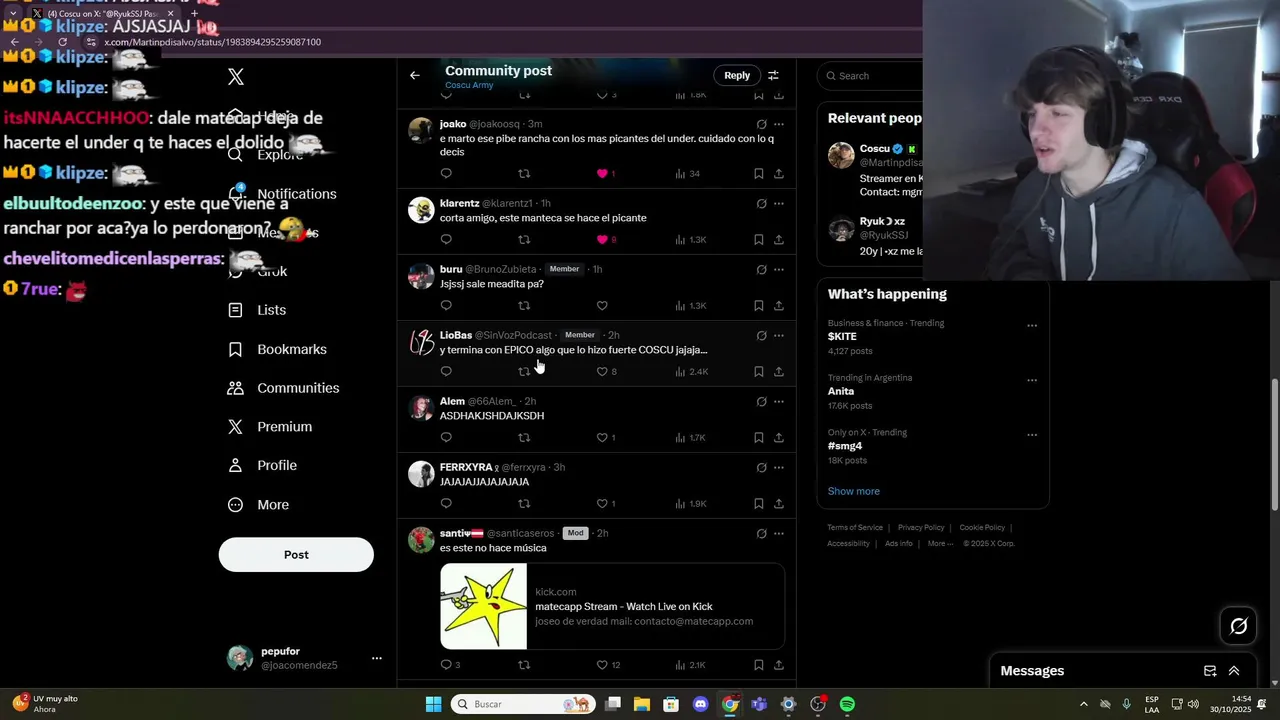Open the reply filter settings icon
1280x720 pixels.
[773, 75]
